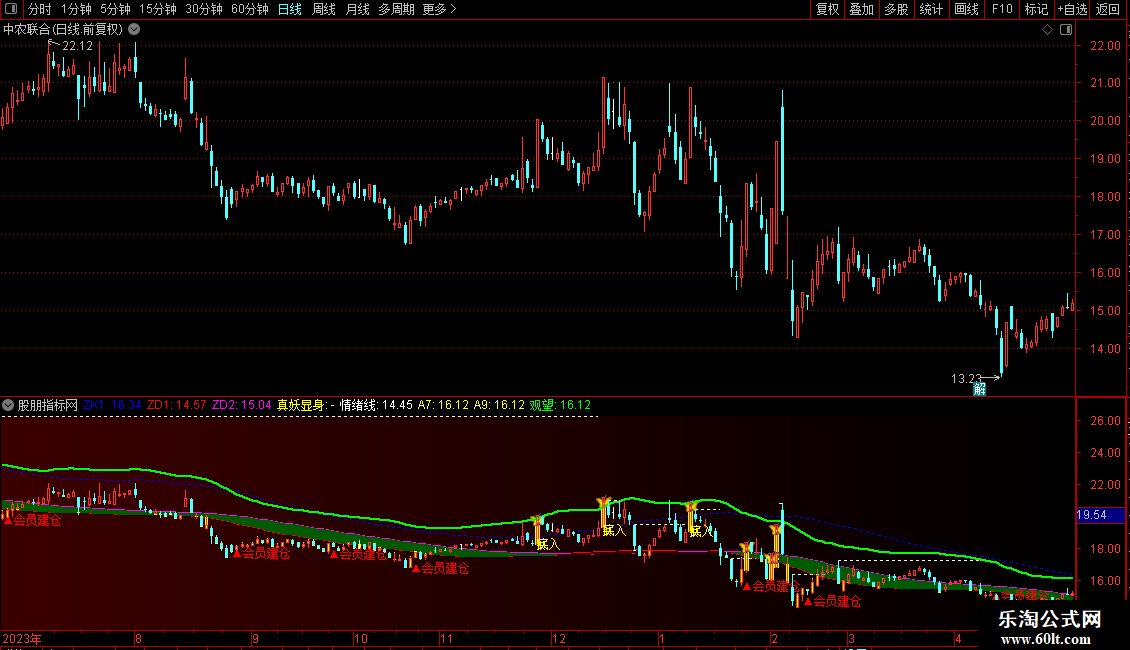
Task: Toggle the left panel layout icon
Action: tap(11, 9)
